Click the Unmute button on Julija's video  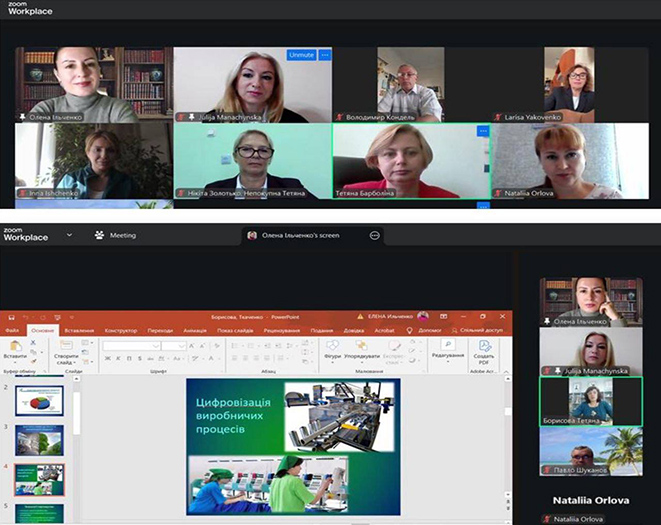(x=300, y=55)
